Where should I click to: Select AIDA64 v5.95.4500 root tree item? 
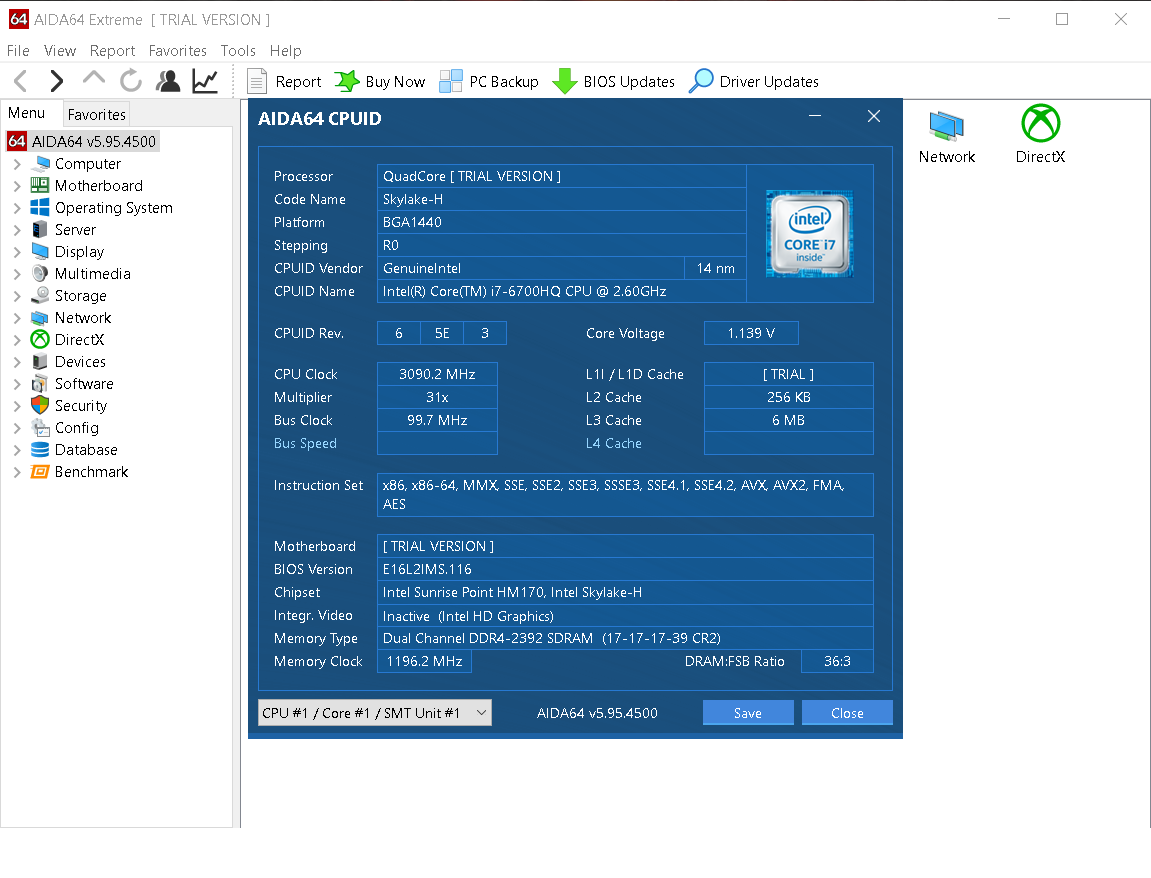[84, 141]
